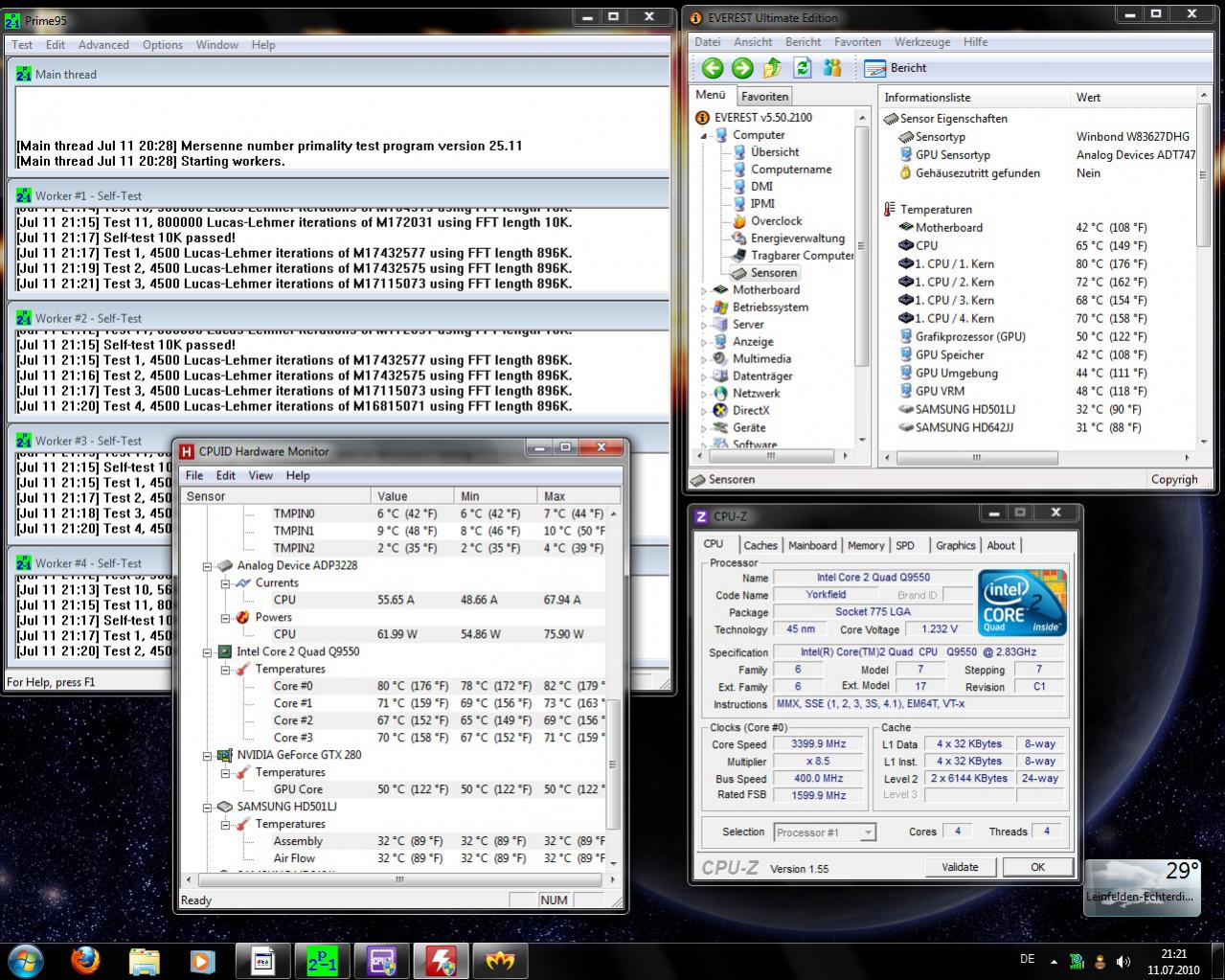Collapse the SAMSUNG HD501LJ node in Hardware Monitor
Viewport: 1225px width, 980px height.
click(206, 807)
